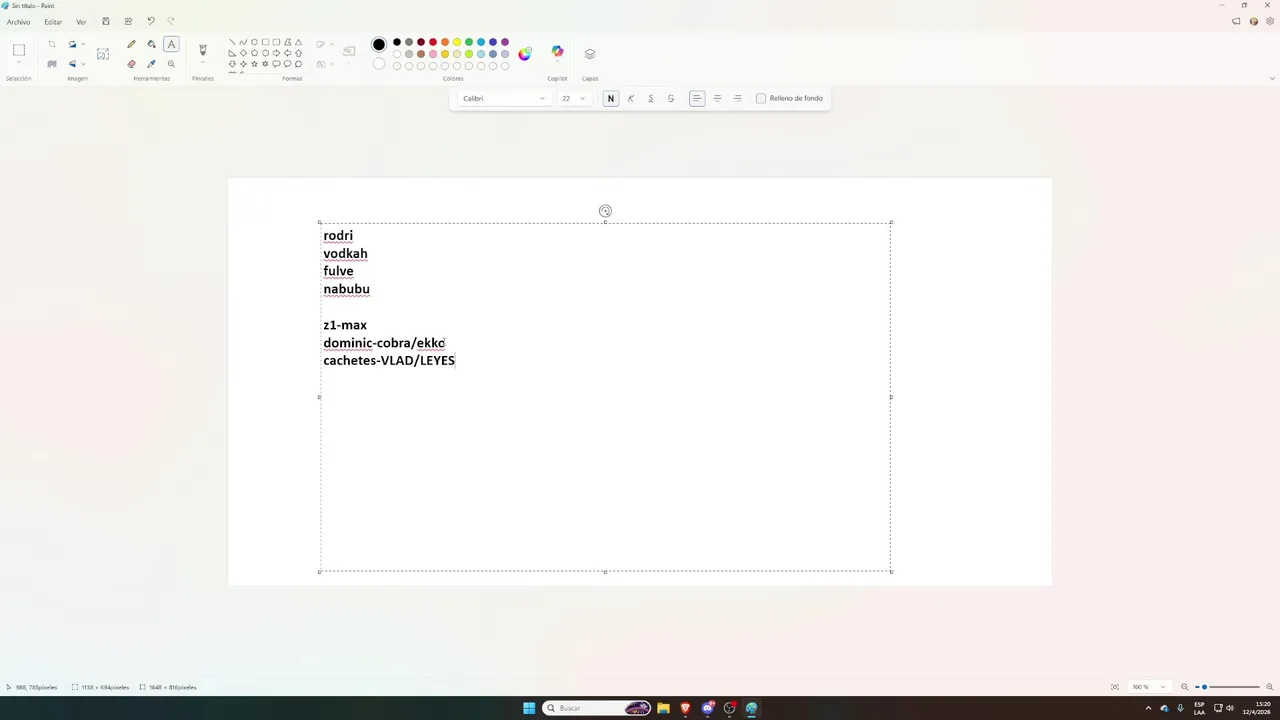Pick the red color swatch

(x=433, y=42)
